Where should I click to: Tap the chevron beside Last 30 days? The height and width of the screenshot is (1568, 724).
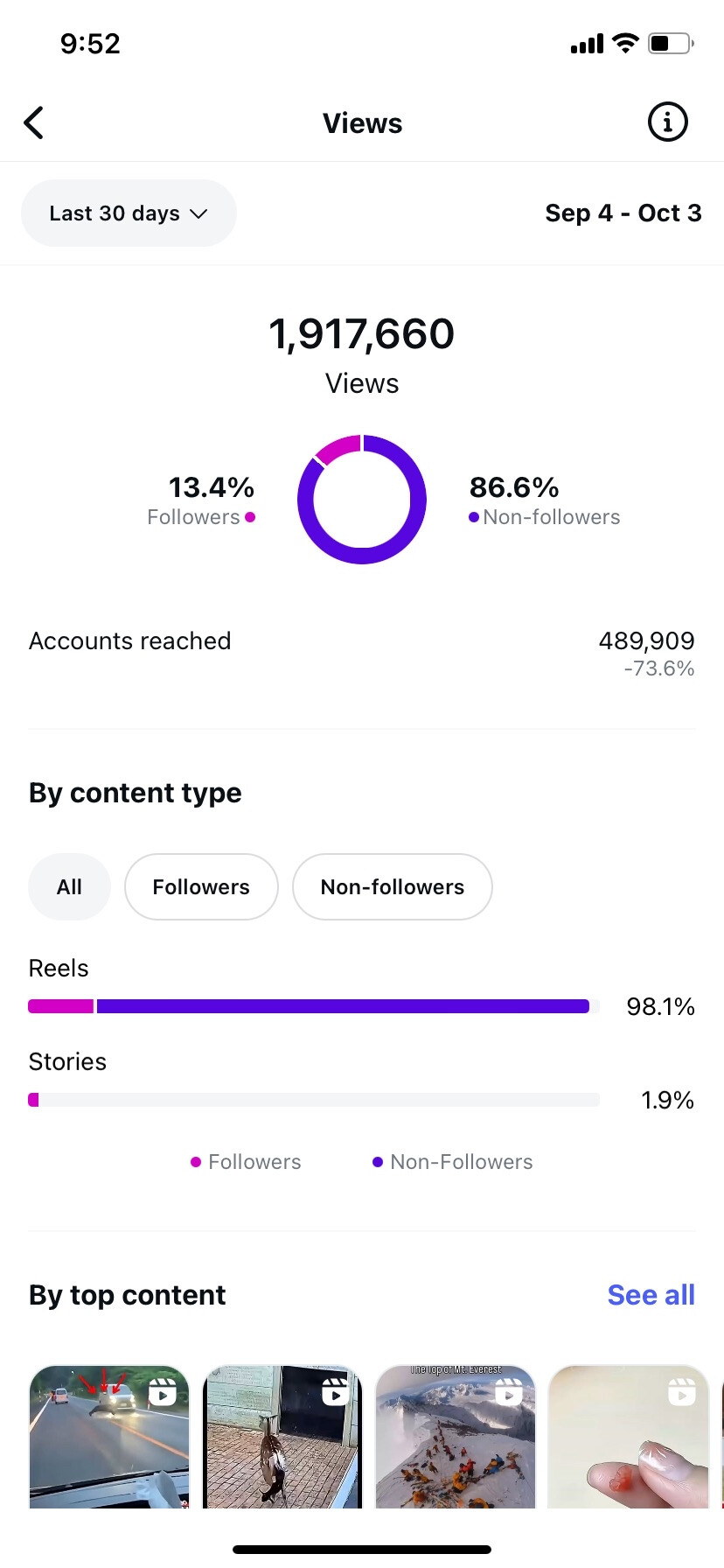point(199,213)
